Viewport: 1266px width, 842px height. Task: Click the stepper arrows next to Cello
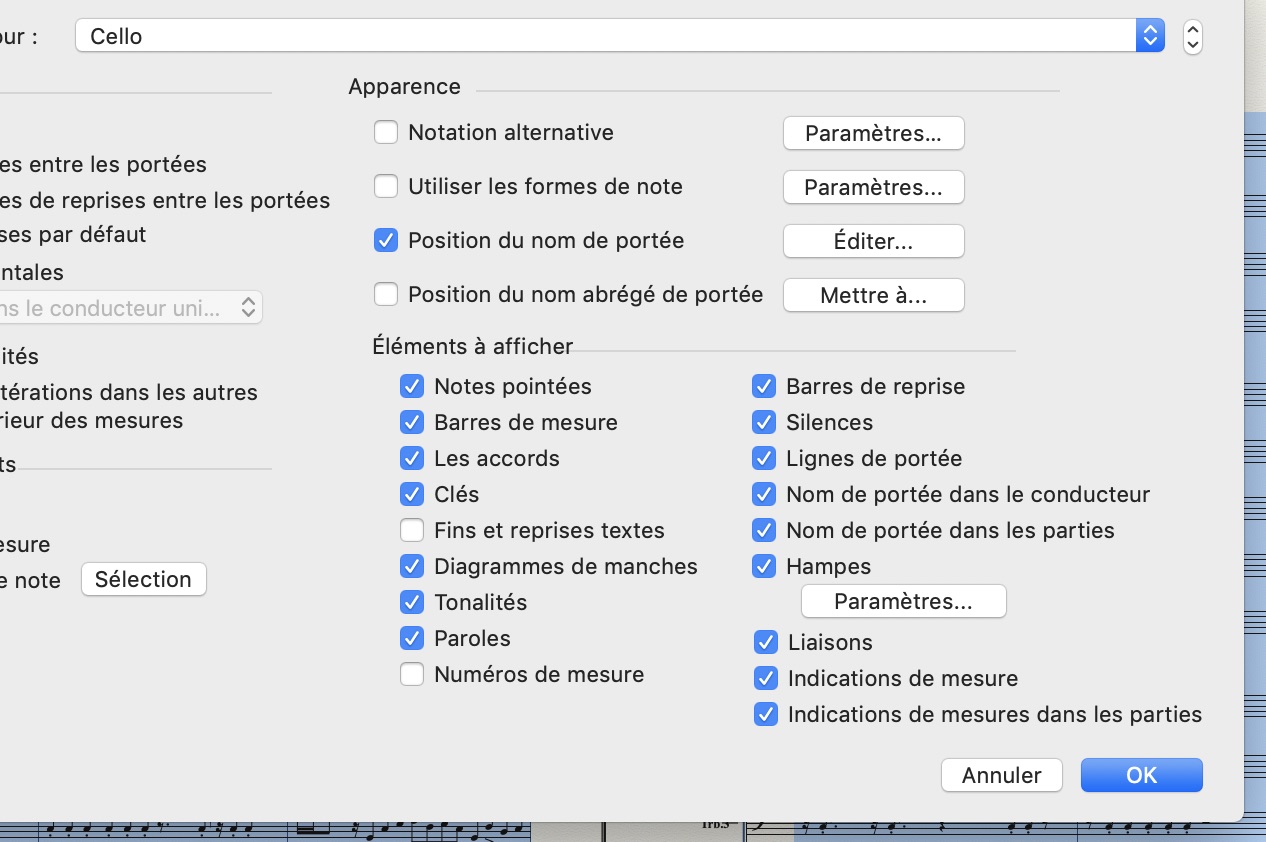[1192, 37]
